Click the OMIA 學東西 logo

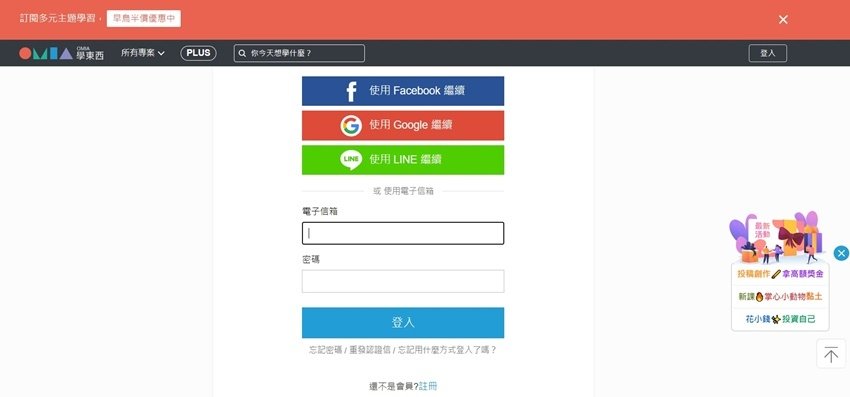[61, 53]
